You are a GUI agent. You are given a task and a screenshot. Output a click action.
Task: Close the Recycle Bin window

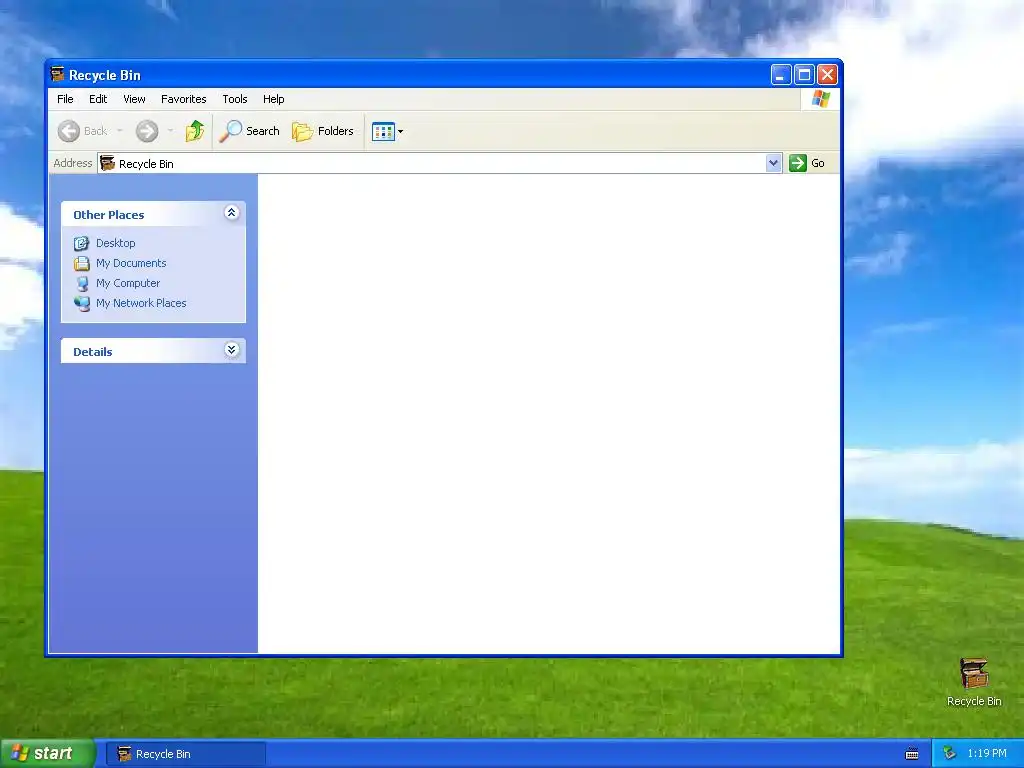(827, 75)
